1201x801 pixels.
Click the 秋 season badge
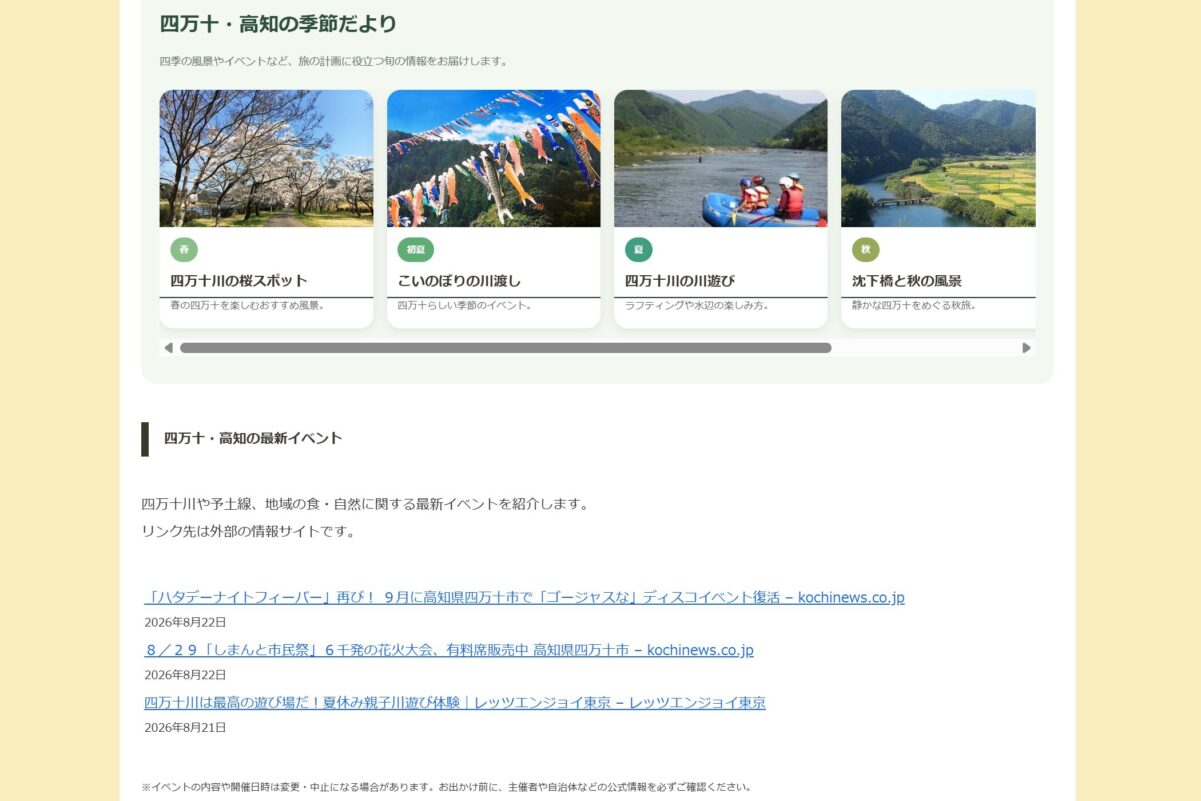866,249
